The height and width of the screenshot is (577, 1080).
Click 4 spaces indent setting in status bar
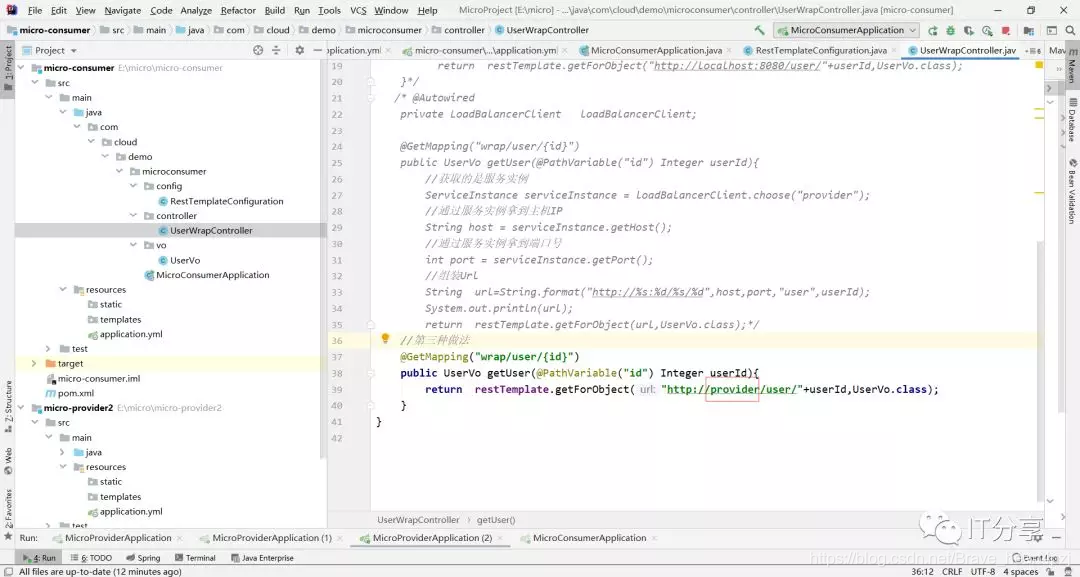pyautogui.click(x=1021, y=571)
